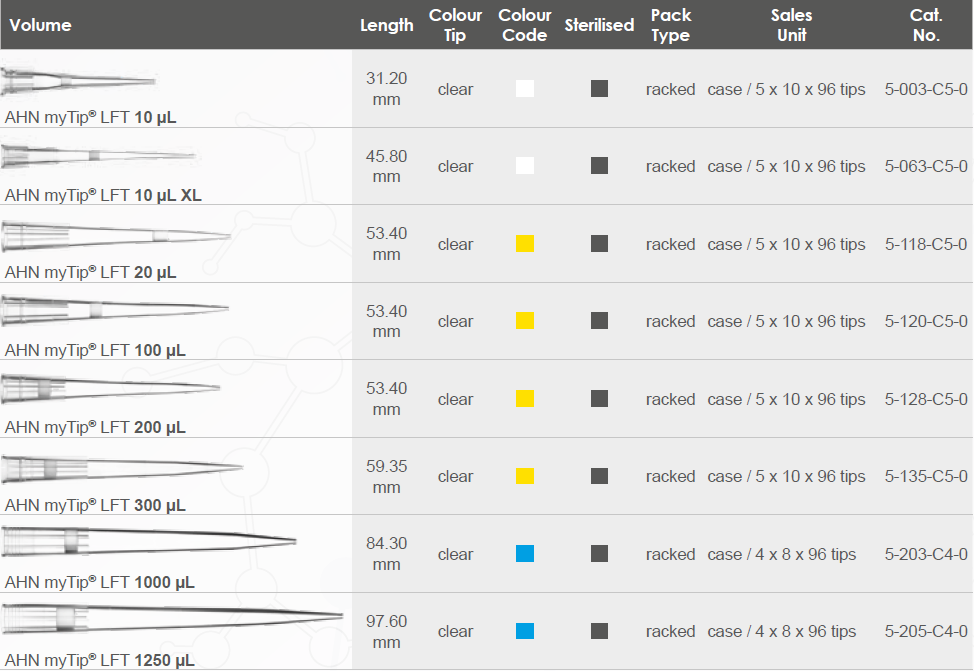Click the Sales Unit column header
The image size is (974, 671).
[792, 25]
